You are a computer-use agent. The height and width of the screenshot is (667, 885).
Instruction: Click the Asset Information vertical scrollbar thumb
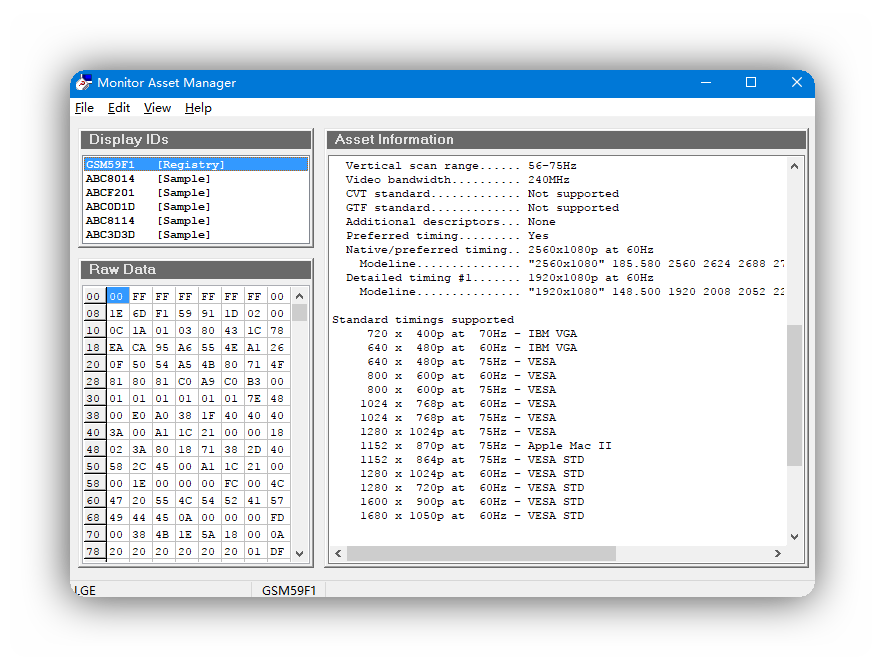tap(794, 395)
